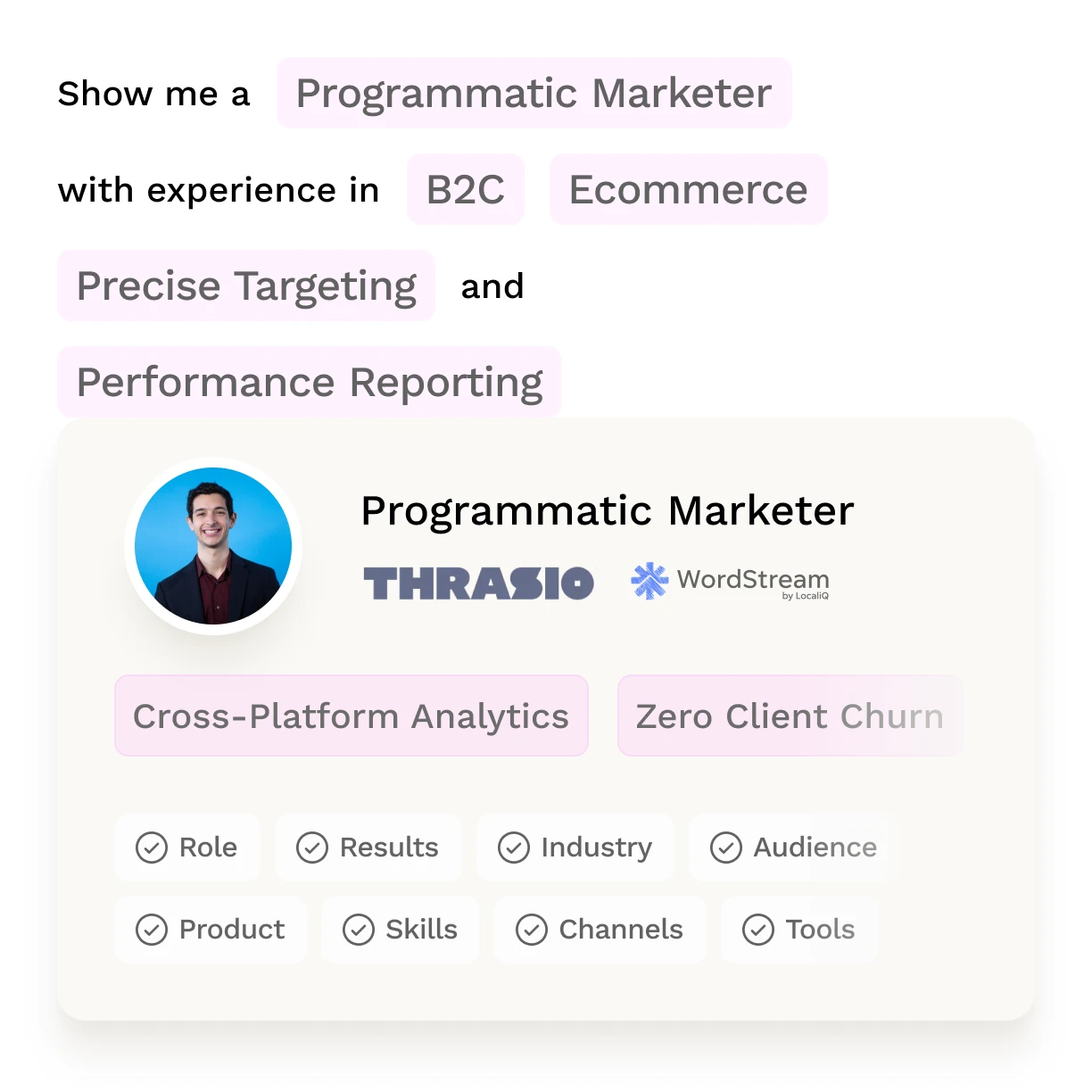
Task: Click the checkmark icon beside Results
Action: pos(312,848)
